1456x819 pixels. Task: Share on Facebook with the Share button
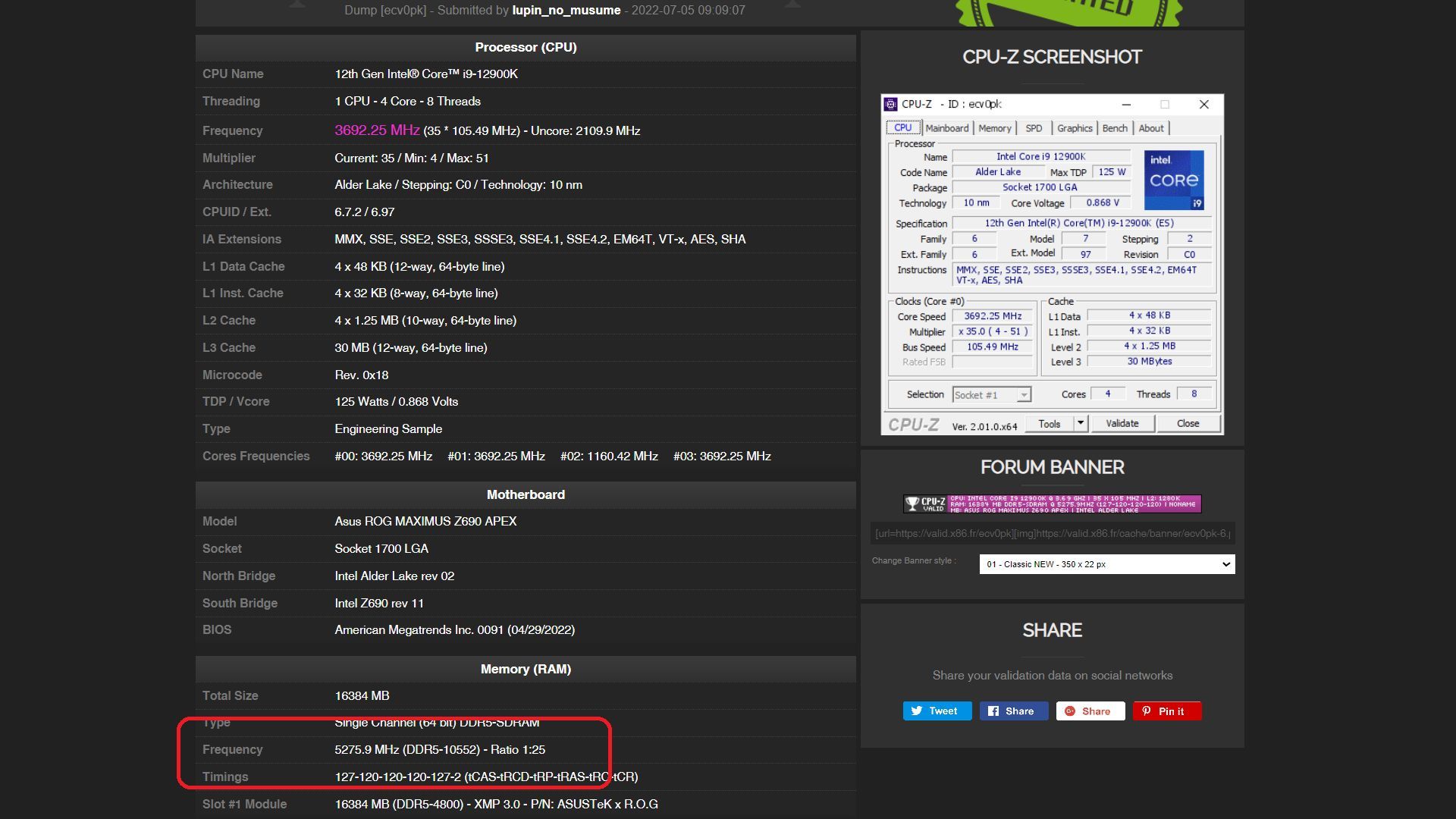pos(1014,711)
